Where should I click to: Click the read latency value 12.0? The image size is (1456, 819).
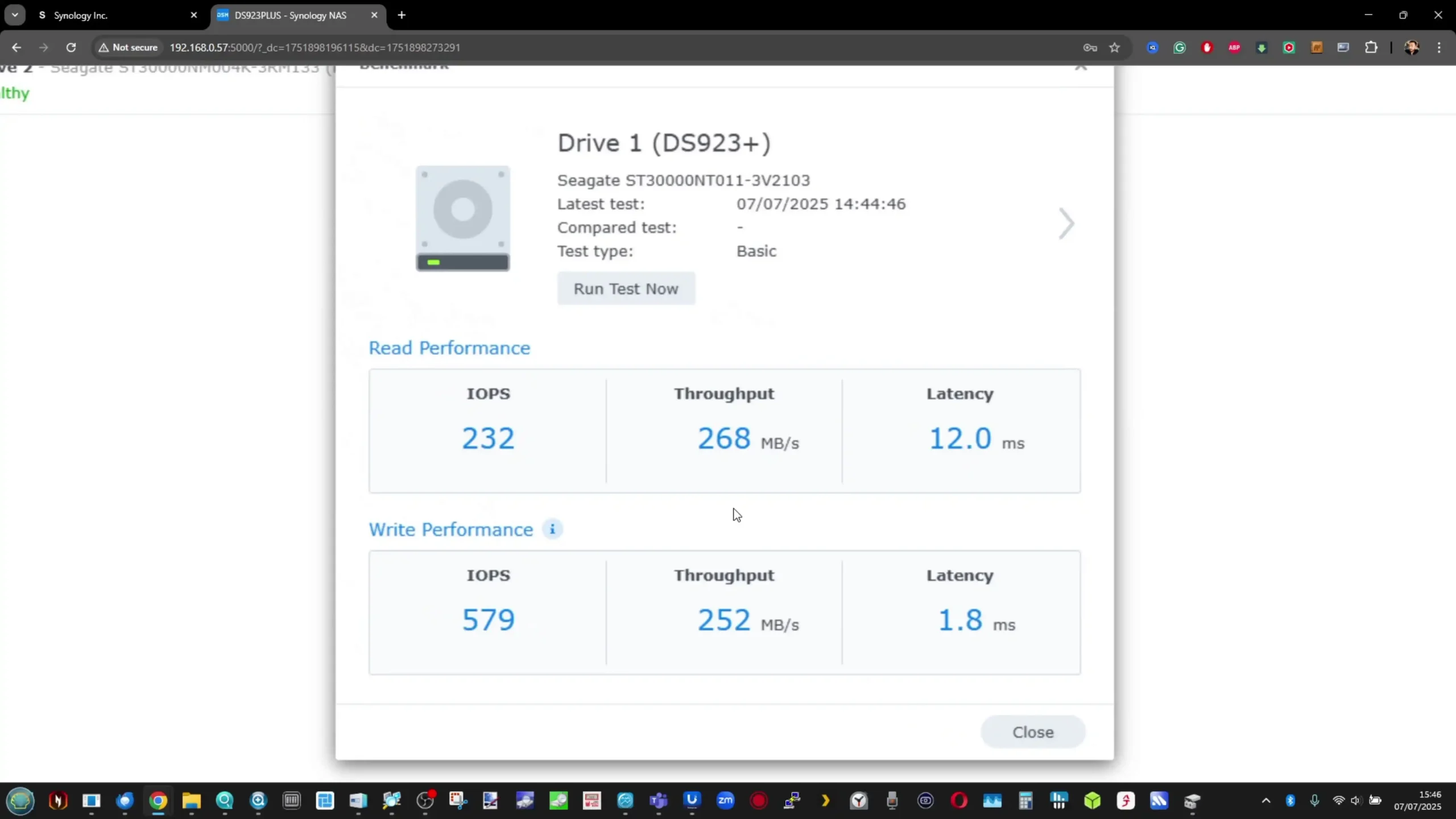pyautogui.click(x=960, y=438)
